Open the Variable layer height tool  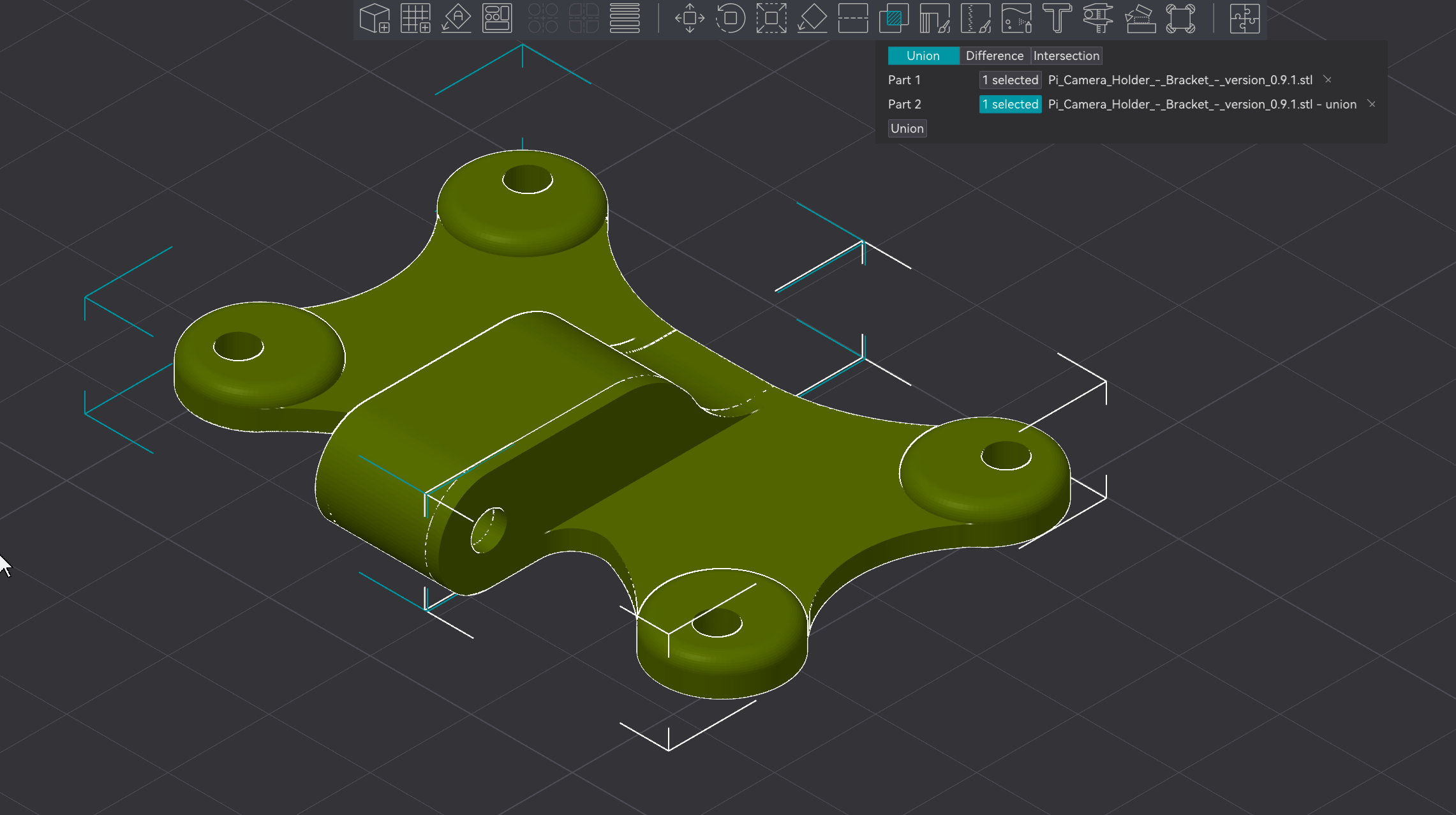click(625, 19)
